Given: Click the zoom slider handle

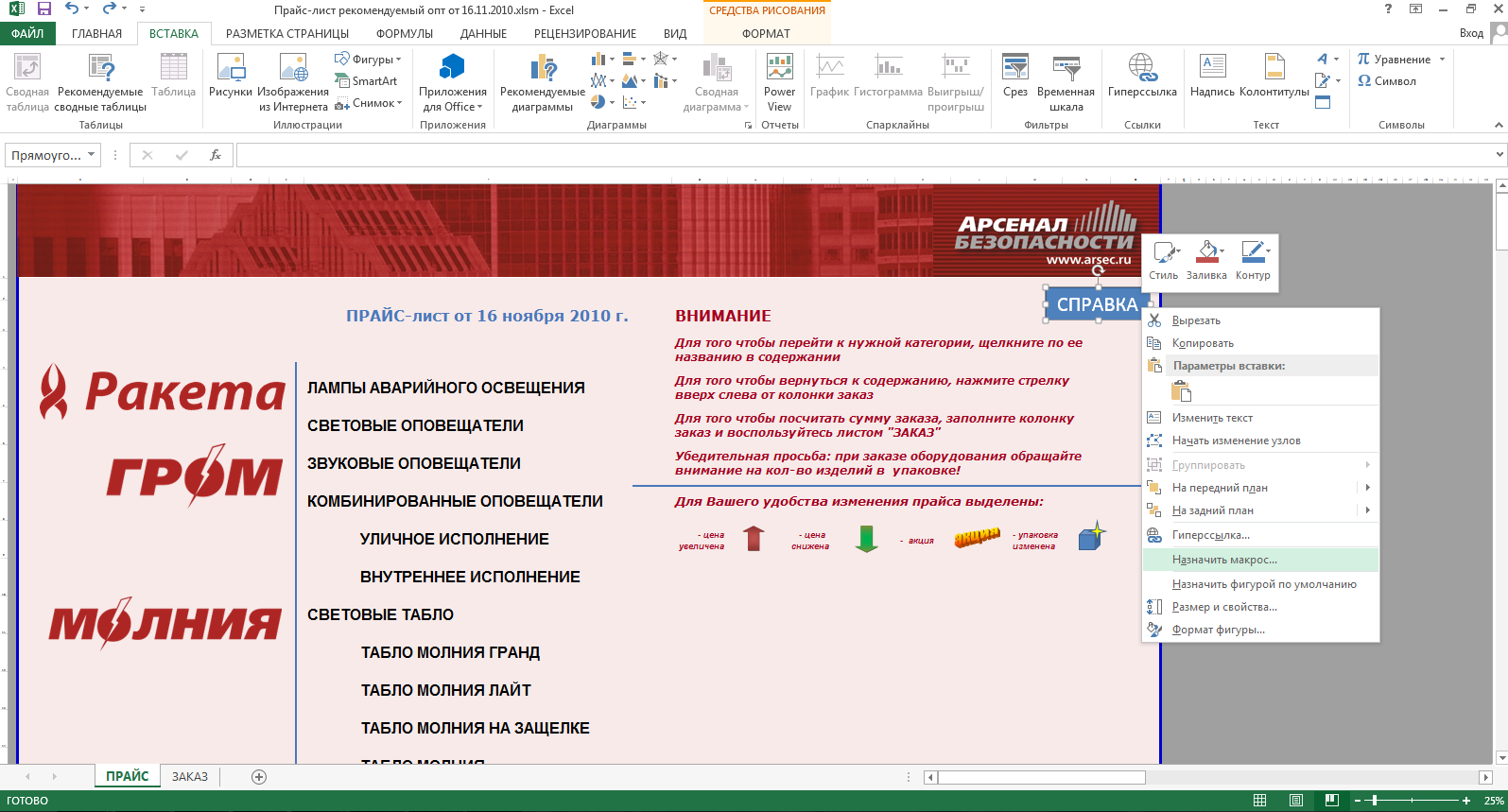Looking at the screenshot, I should tap(1375, 801).
